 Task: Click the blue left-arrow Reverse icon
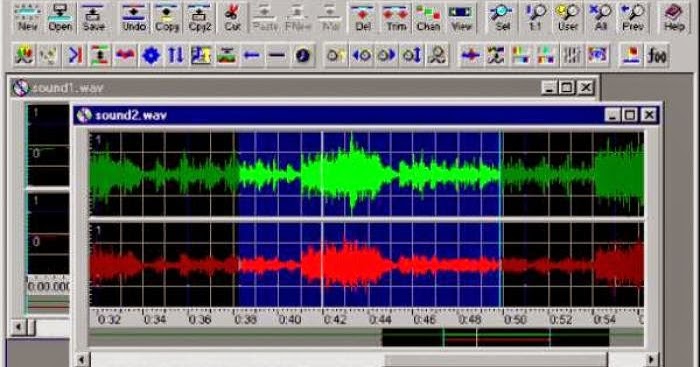pyautogui.click(x=252, y=55)
